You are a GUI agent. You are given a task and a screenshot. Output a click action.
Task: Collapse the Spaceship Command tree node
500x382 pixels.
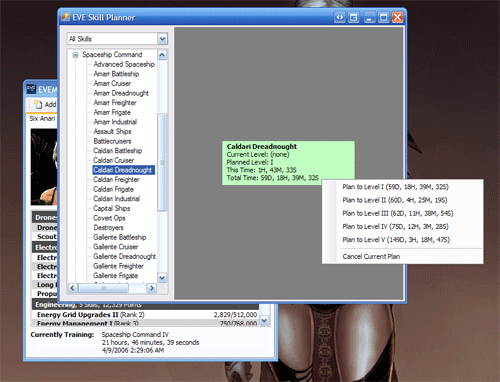click(x=75, y=55)
